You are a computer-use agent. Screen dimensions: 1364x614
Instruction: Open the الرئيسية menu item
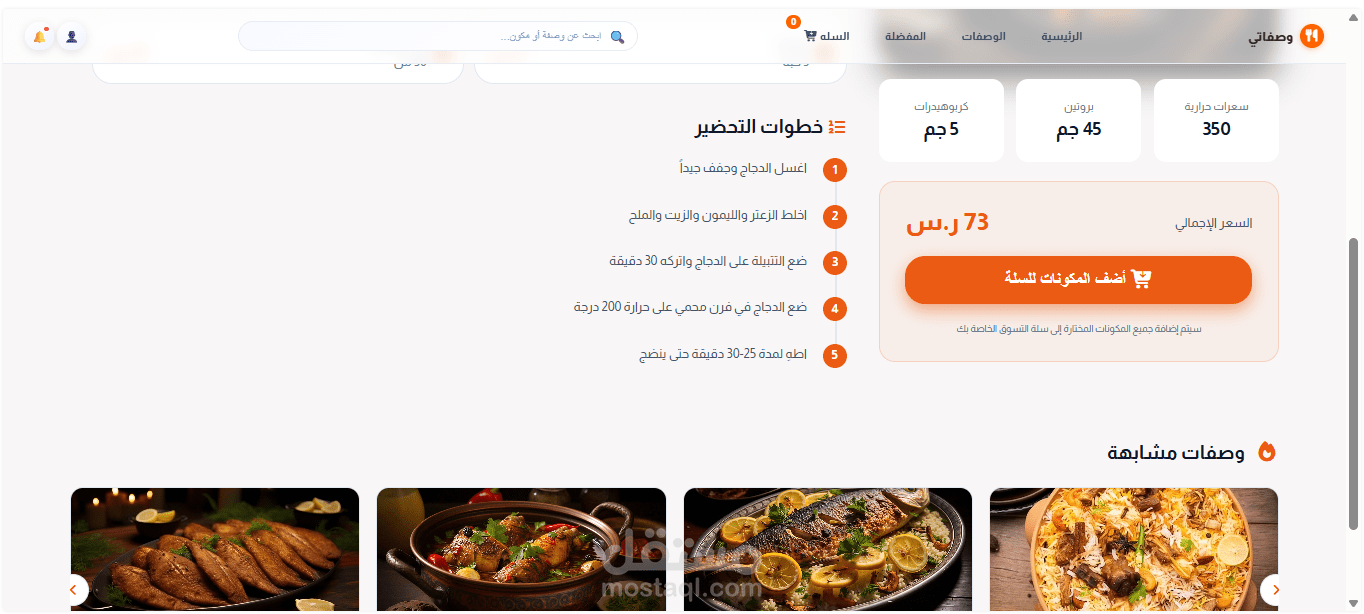1061,36
